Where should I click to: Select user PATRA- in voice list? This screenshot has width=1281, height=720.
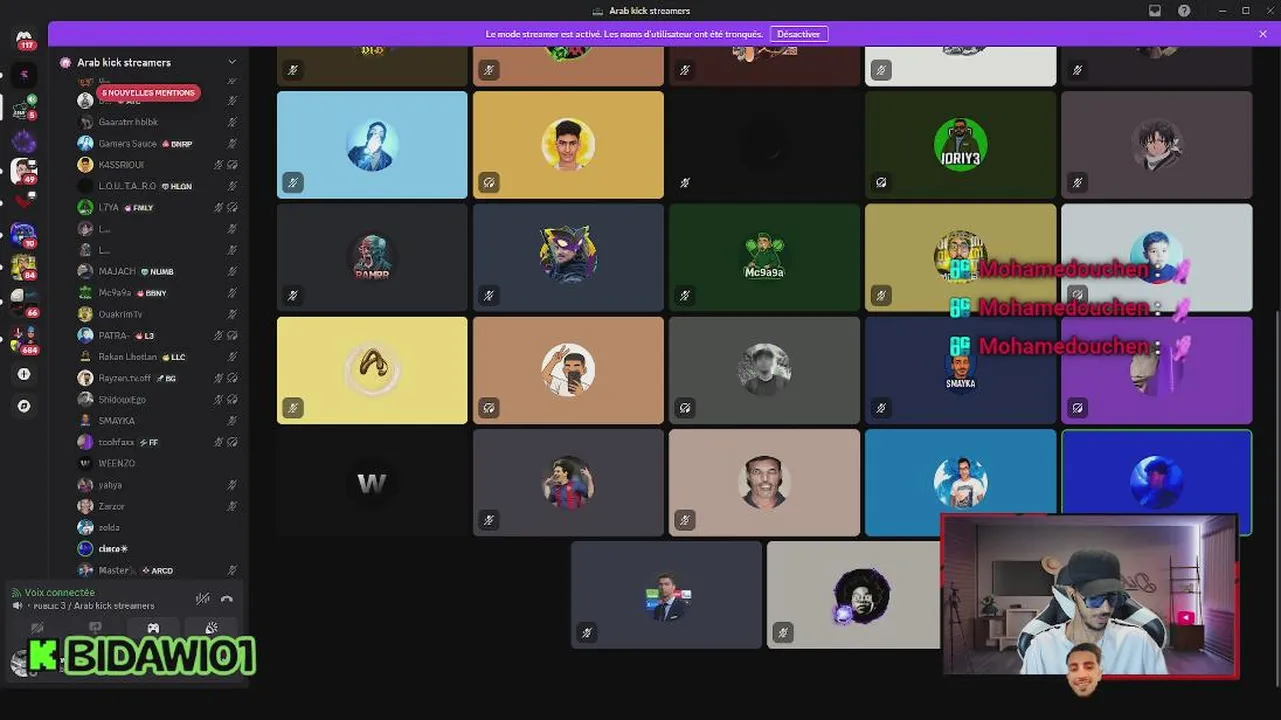[x=157, y=335]
